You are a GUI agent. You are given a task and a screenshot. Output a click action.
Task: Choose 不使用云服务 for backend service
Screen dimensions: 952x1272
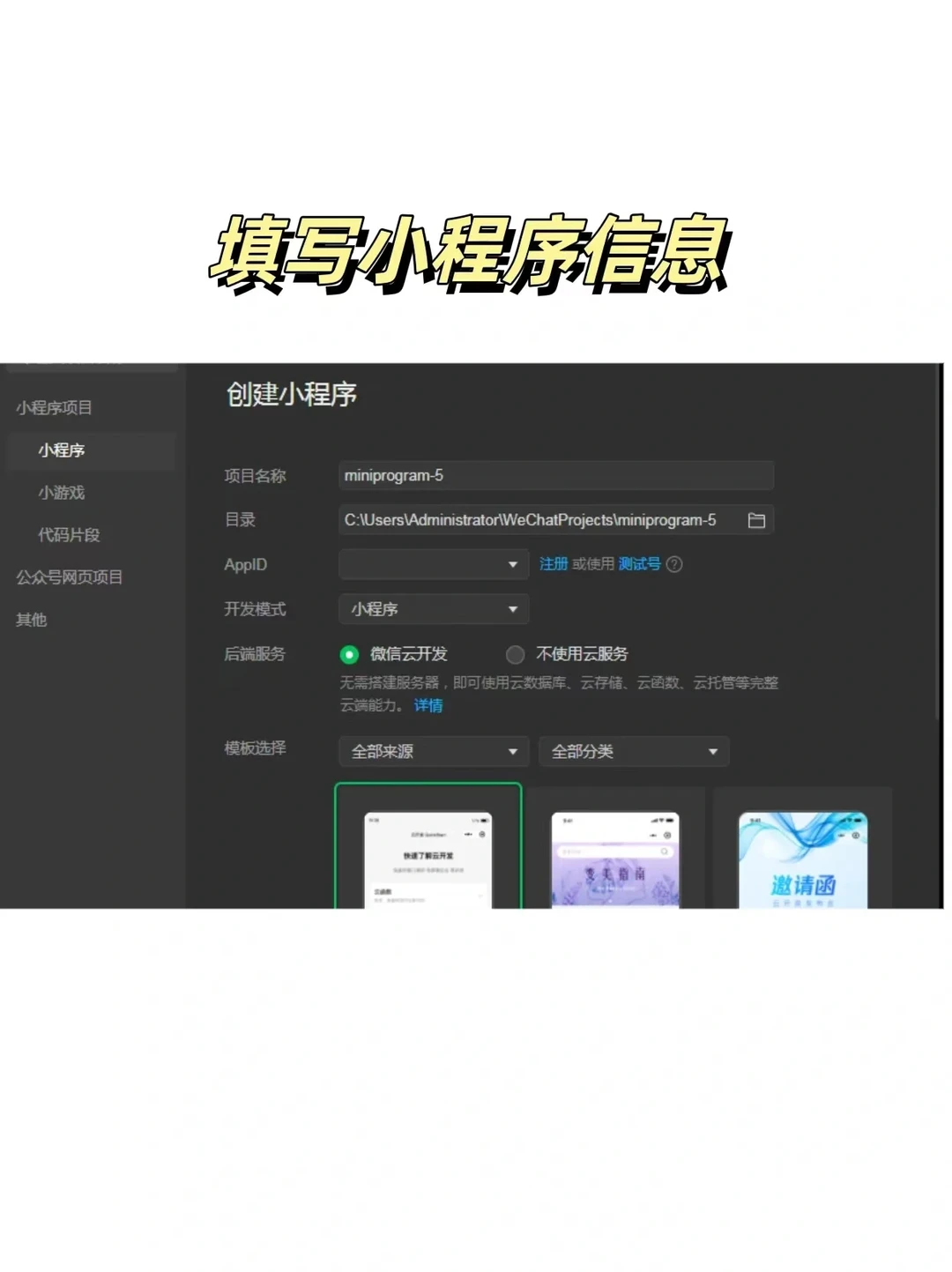[x=516, y=654]
